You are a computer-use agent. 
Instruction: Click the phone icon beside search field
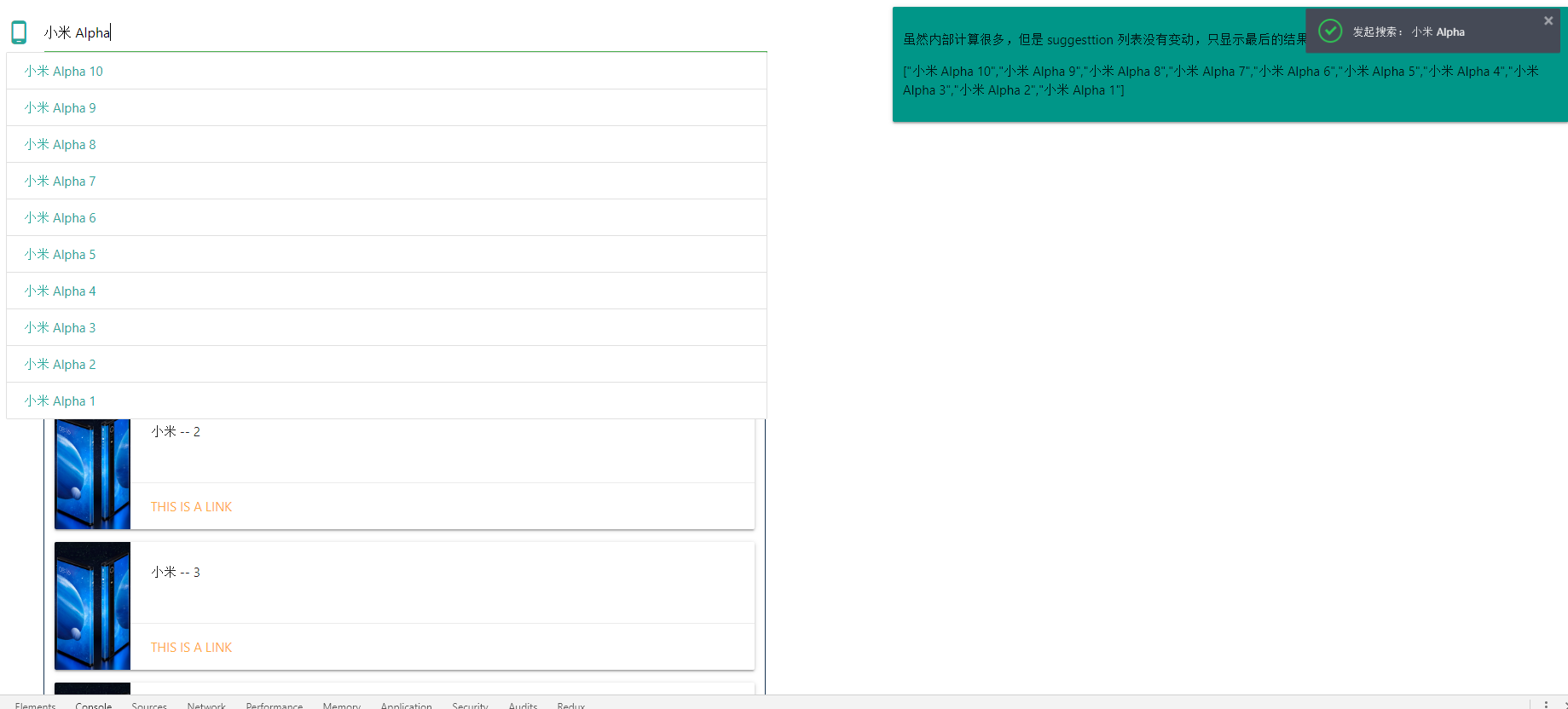pos(19,32)
